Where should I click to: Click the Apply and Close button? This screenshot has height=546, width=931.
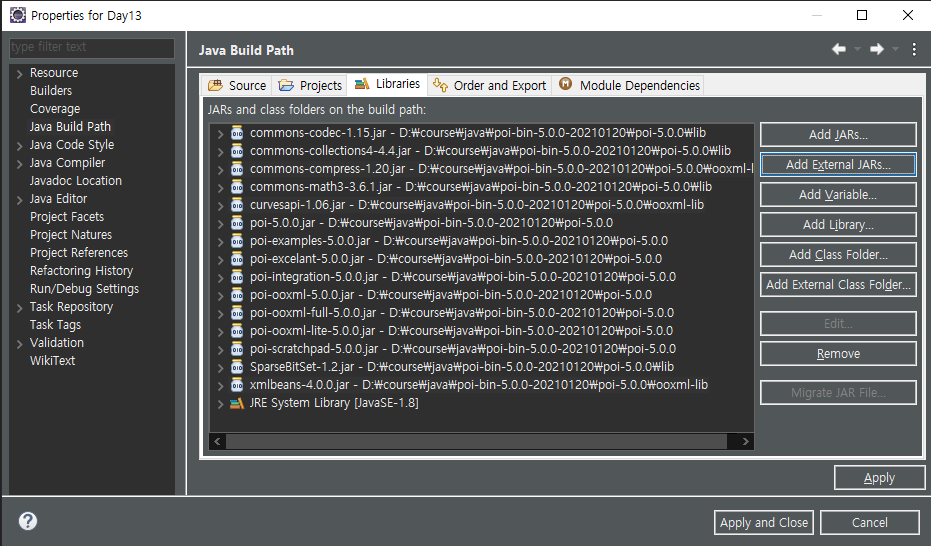coord(764,522)
